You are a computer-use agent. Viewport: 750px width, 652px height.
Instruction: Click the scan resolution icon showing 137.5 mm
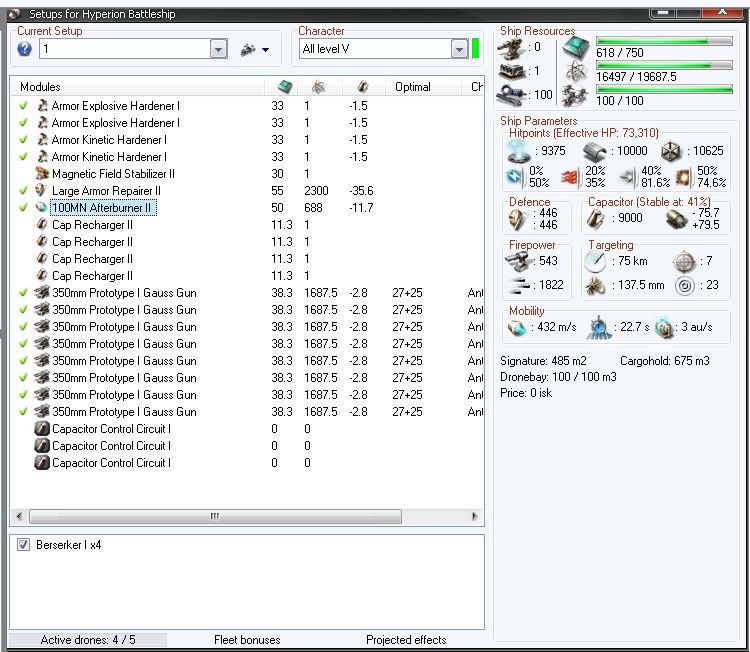(x=596, y=286)
